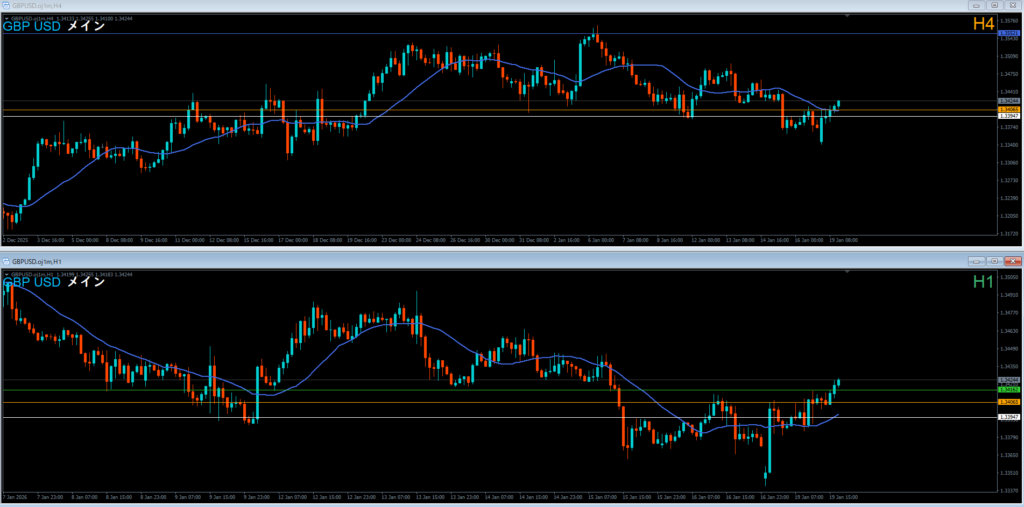Click green 1.34162 price tag in H1 chart
Viewport: 1024px width, 507px height.
[x=1009, y=389]
